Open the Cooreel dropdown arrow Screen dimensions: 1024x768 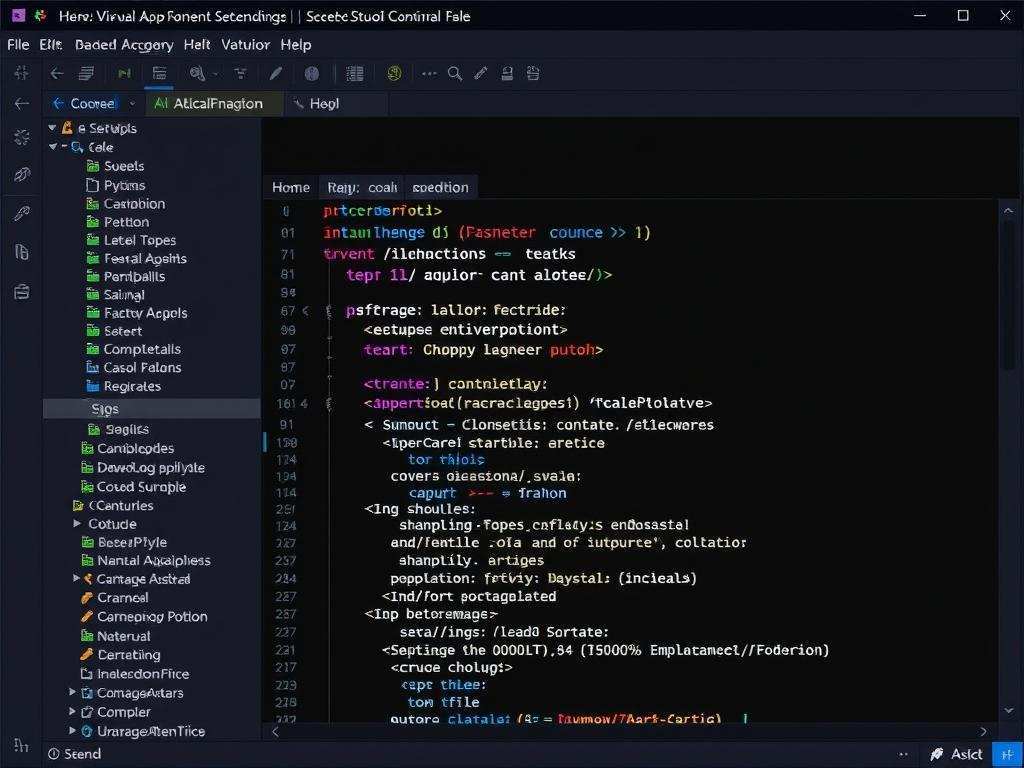click(133, 104)
